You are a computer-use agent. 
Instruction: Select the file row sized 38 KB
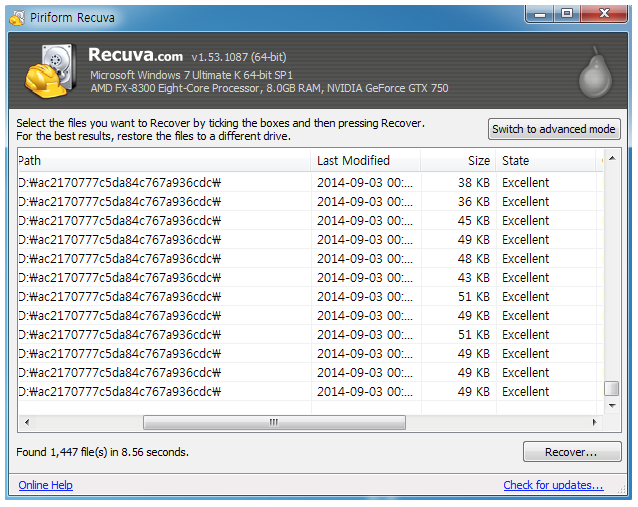tap(310, 182)
